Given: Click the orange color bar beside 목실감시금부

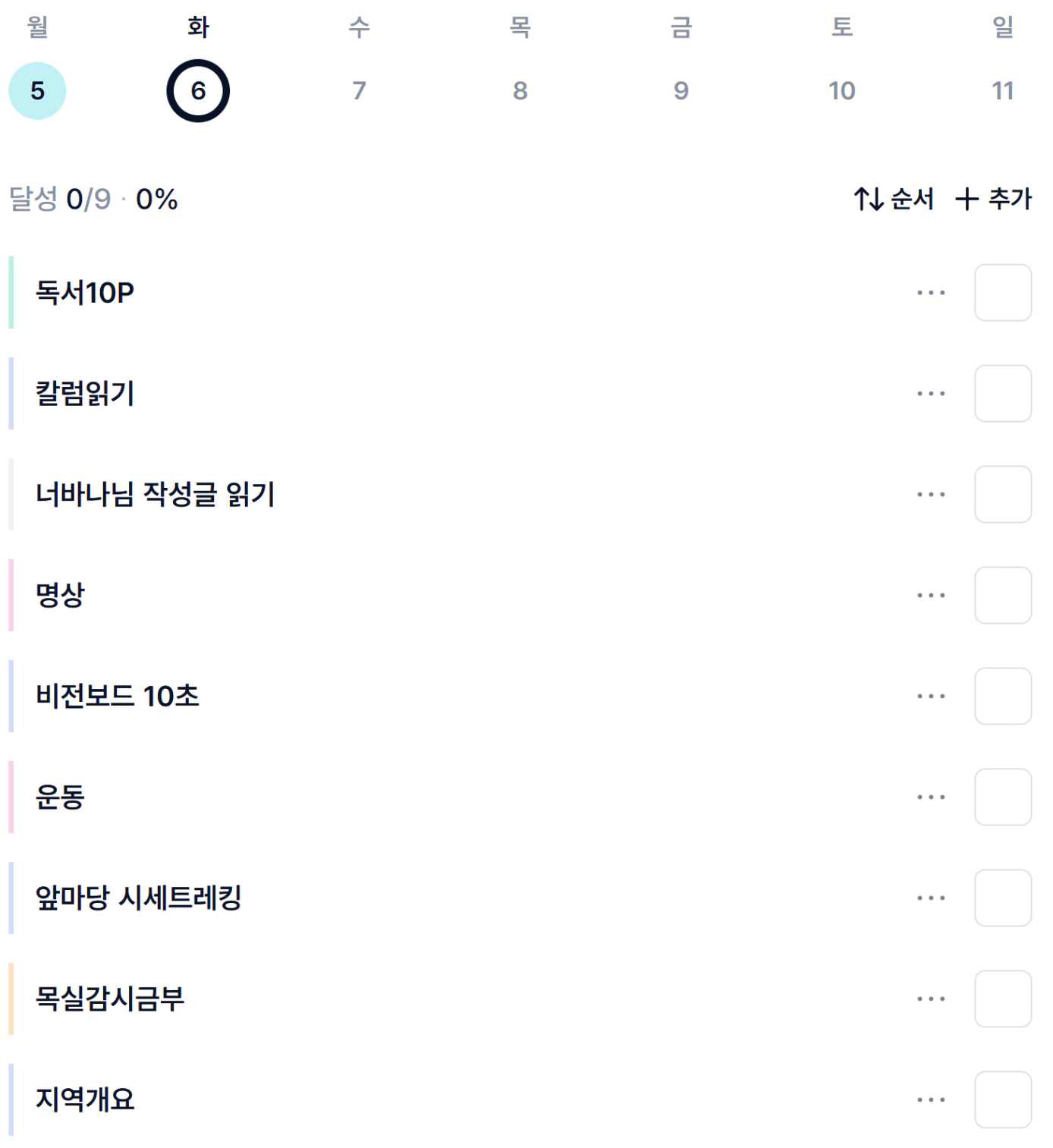Looking at the screenshot, I should 11,999.
